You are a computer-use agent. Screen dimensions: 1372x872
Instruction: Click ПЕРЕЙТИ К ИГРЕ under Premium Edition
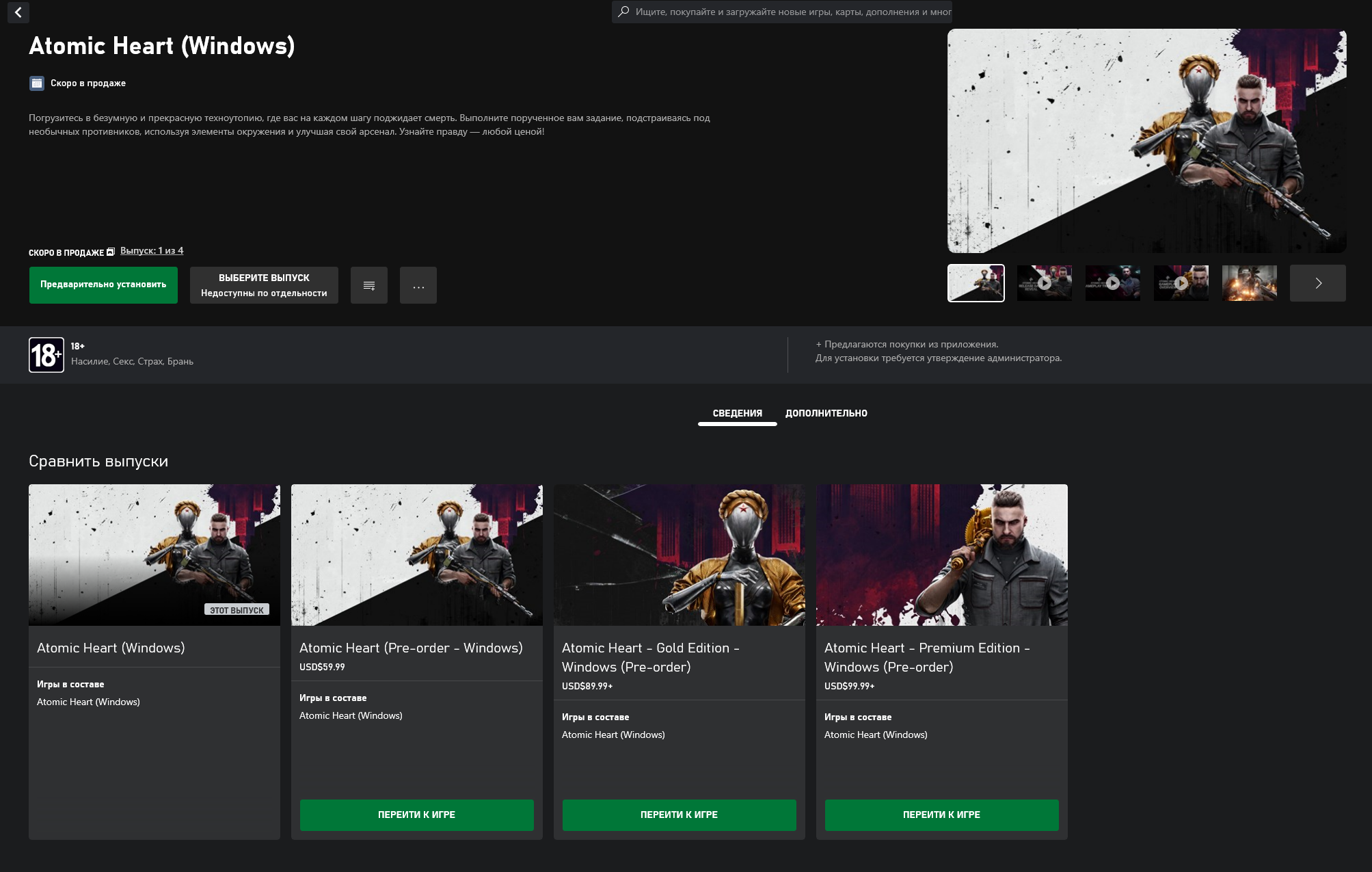942,815
